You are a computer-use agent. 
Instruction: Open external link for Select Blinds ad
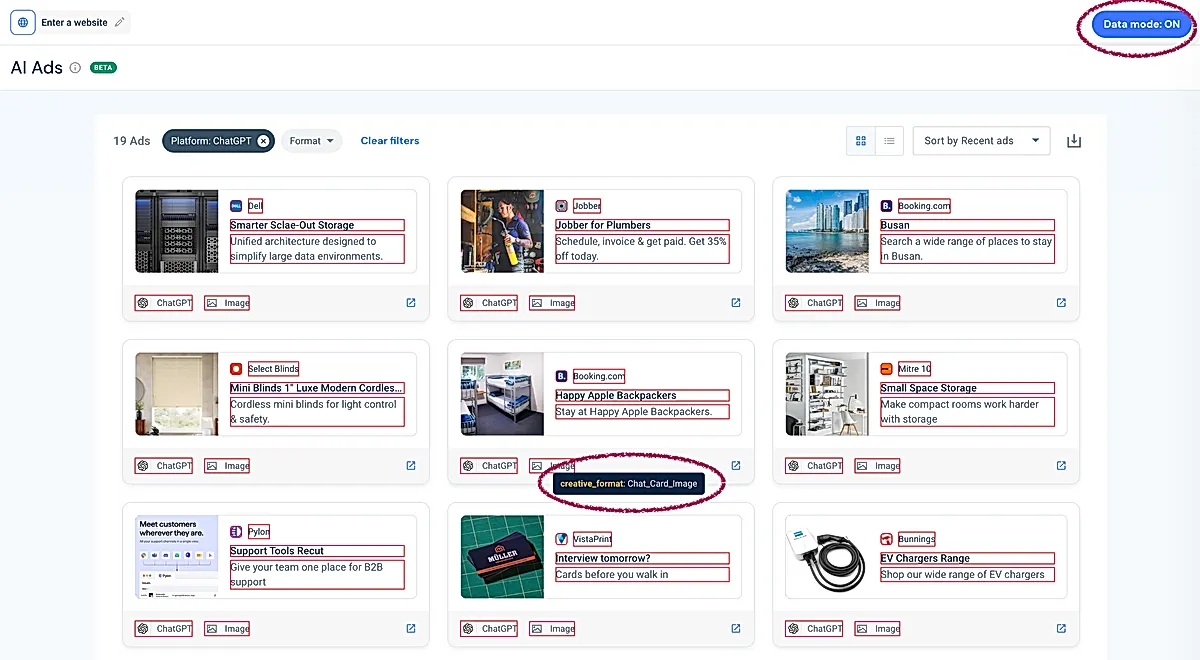pos(411,466)
